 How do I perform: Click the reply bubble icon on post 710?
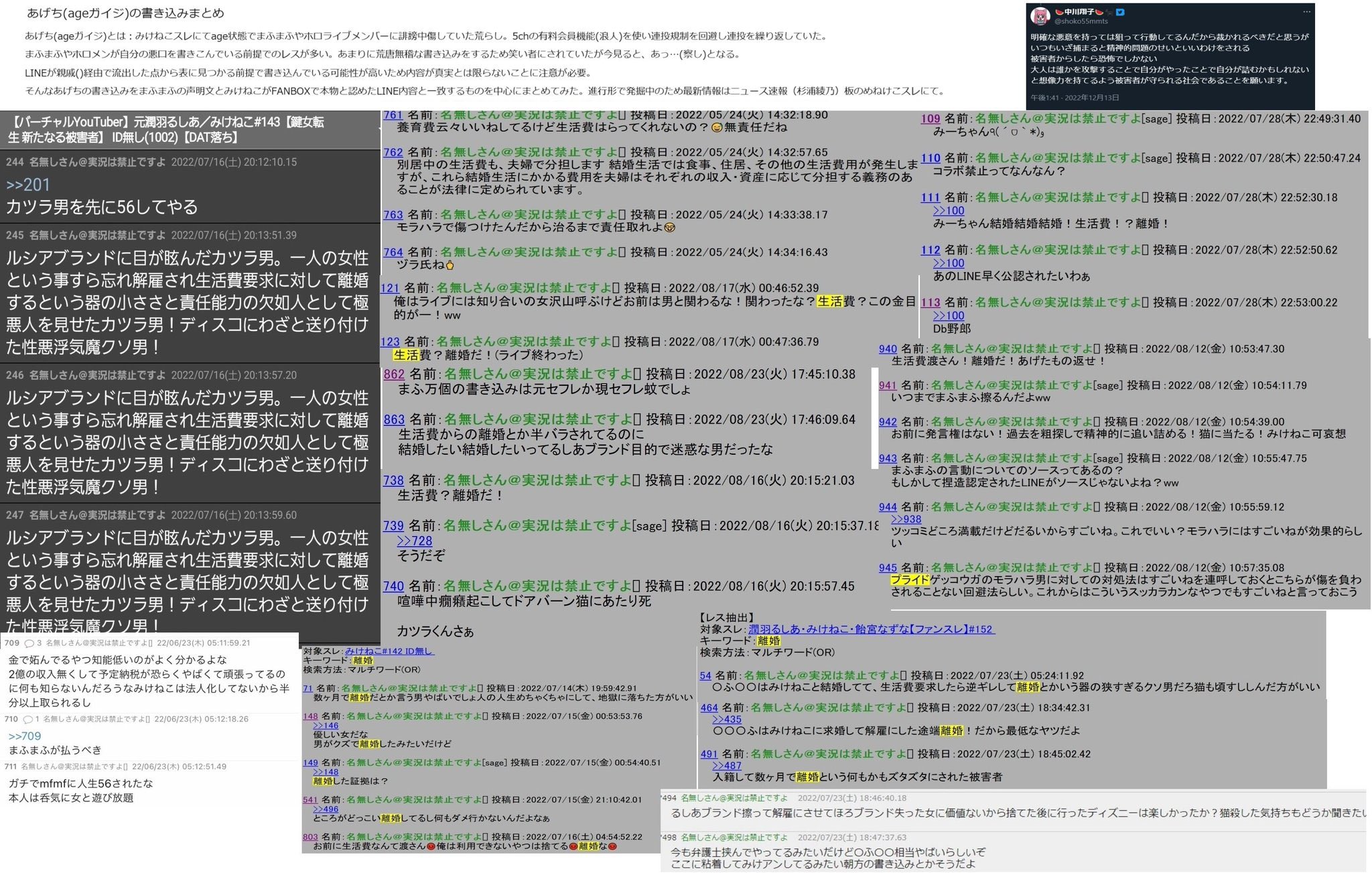[27, 720]
